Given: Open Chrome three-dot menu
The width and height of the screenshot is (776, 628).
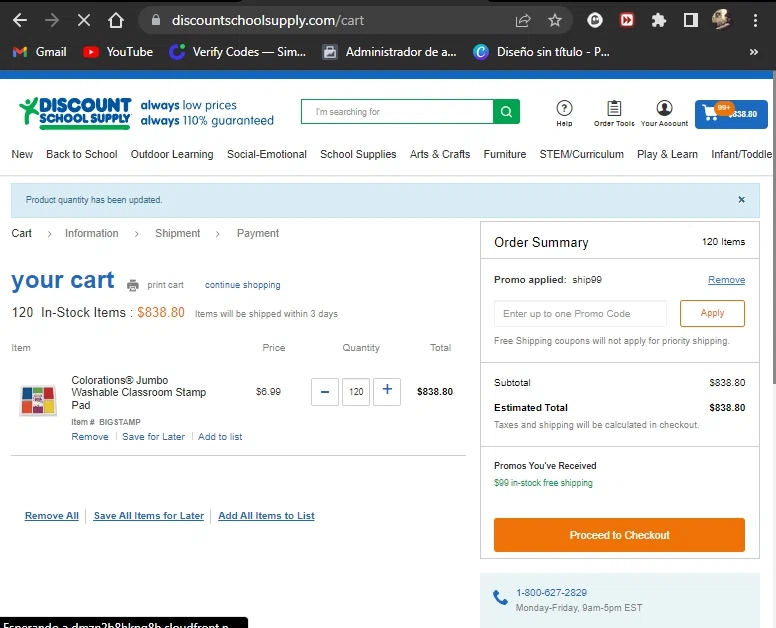Looking at the screenshot, I should pos(755,20).
